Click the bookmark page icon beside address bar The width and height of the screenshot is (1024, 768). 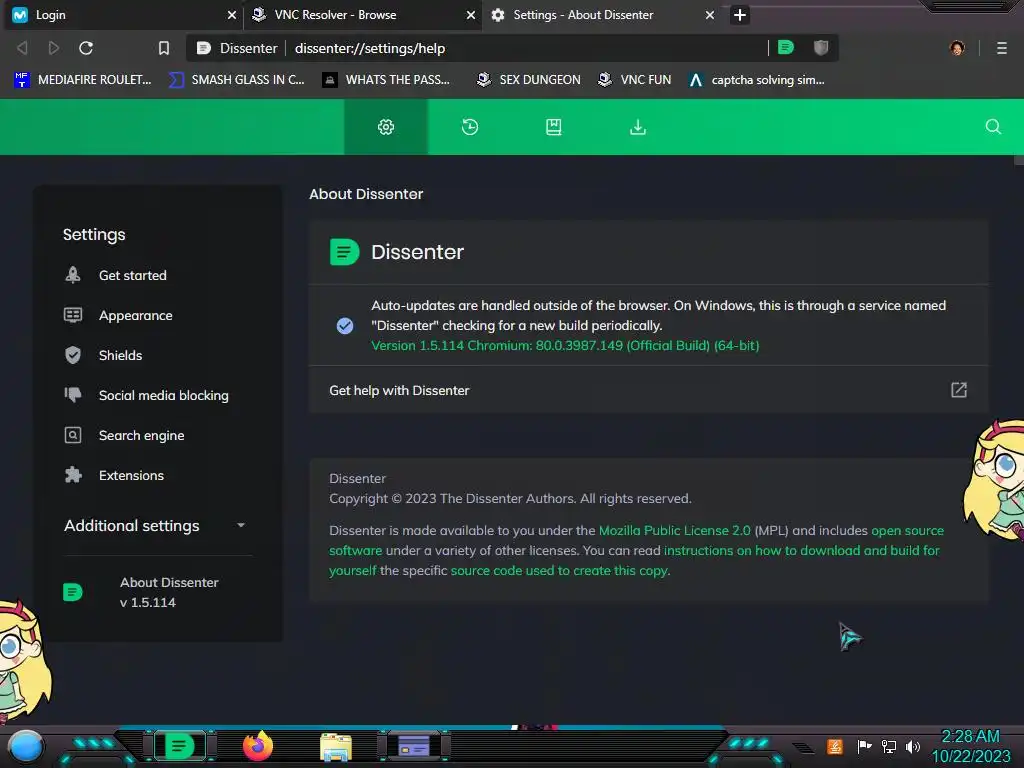point(164,48)
